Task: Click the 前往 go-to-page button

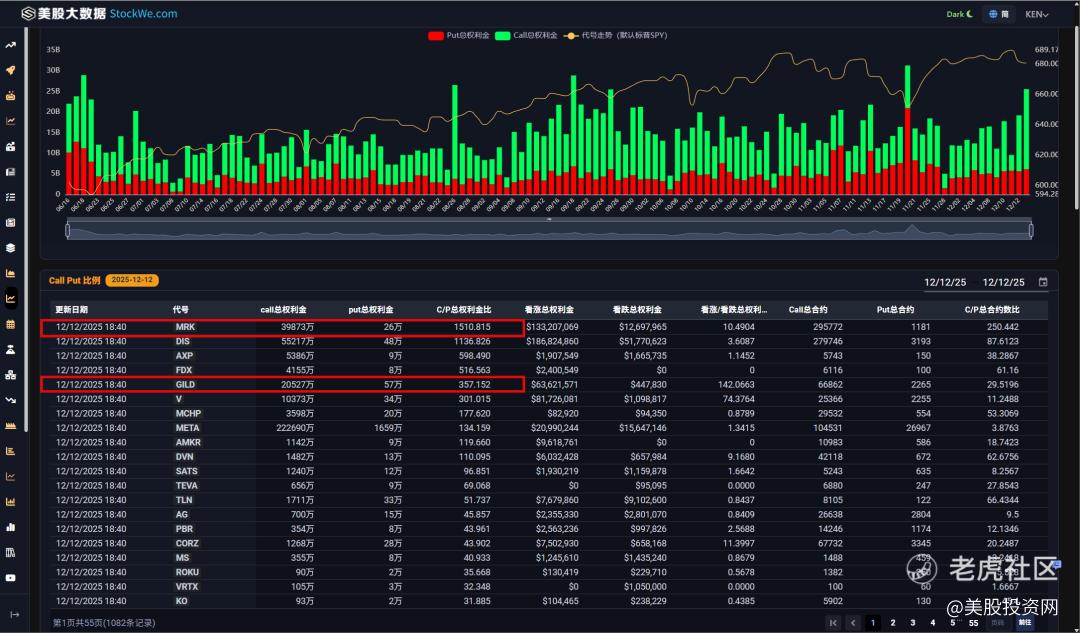Action: (x=1024, y=622)
